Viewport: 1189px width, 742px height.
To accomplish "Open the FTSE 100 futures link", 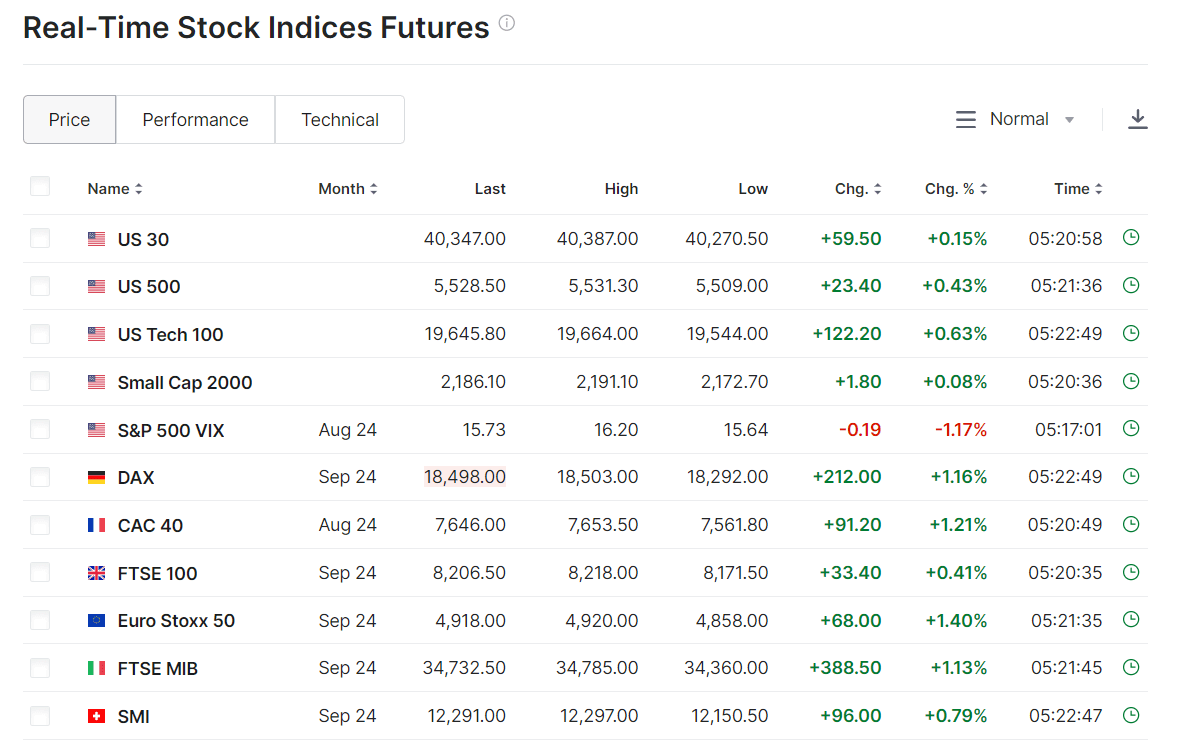I will tap(157, 574).
